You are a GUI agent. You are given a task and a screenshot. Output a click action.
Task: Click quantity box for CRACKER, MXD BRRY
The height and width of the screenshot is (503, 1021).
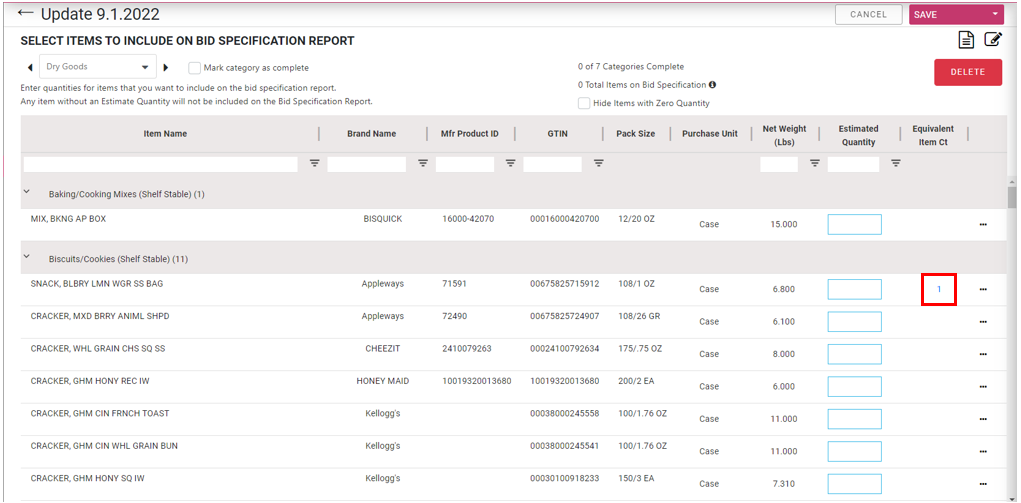pyautogui.click(x=854, y=321)
